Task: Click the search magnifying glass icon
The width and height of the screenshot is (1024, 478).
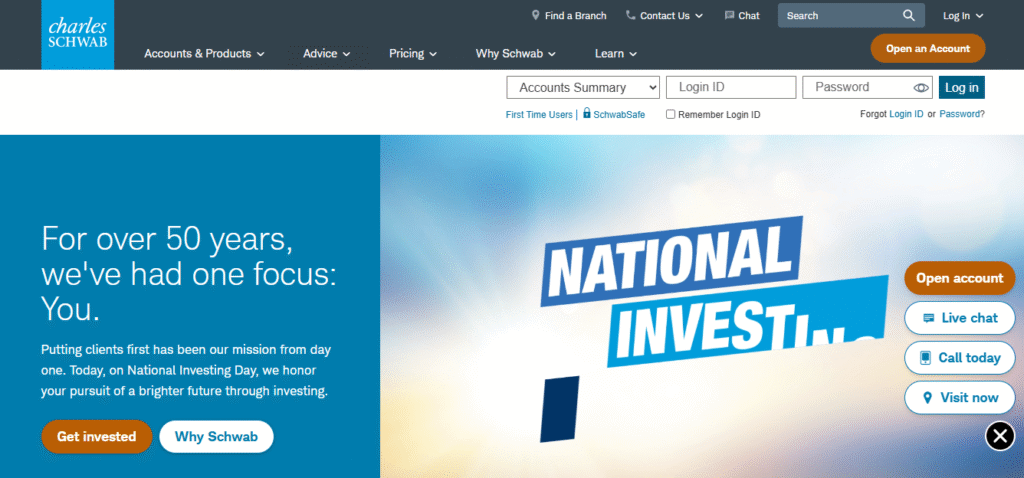Action: point(909,16)
